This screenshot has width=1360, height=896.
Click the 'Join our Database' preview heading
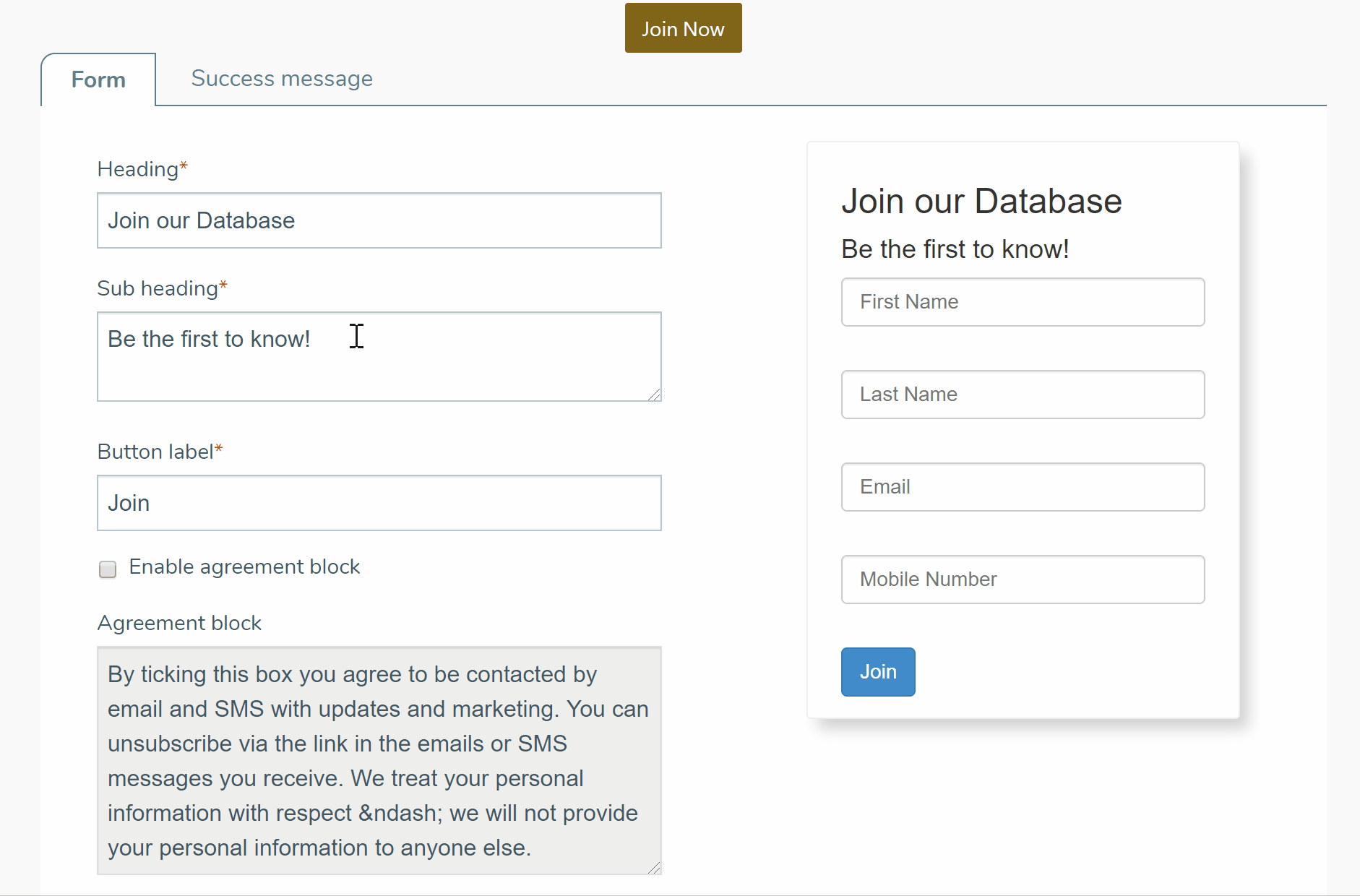pos(981,201)
